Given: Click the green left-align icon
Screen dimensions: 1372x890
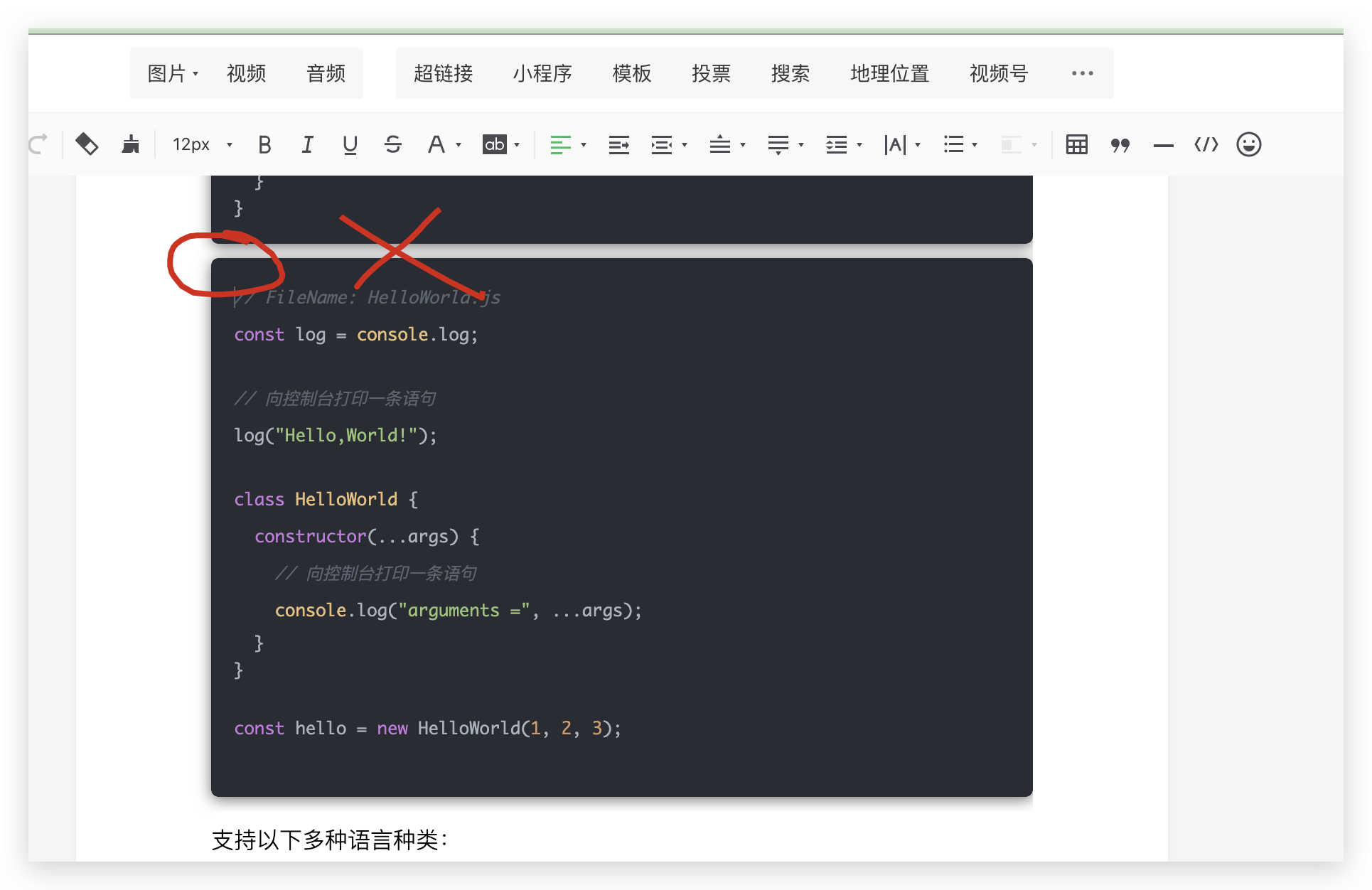Looking at the screenshot, I should (560, 145).
